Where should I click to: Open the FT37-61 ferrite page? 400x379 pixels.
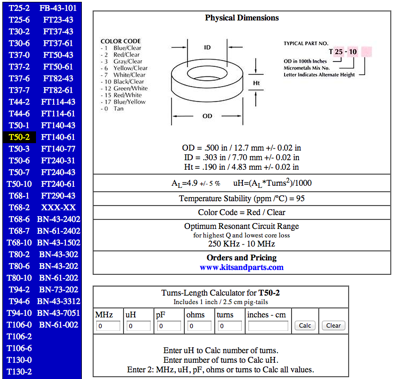[58, 43]
